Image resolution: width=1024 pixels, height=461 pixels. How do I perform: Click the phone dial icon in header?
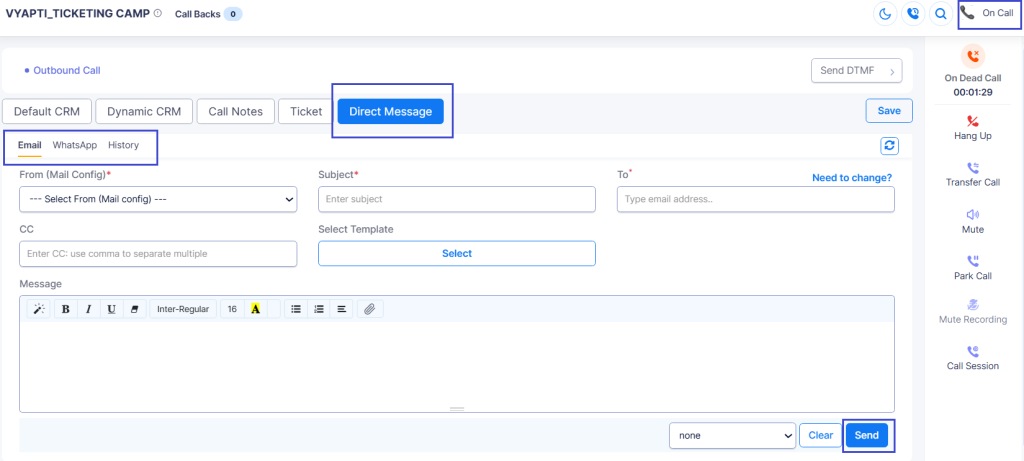913,14
